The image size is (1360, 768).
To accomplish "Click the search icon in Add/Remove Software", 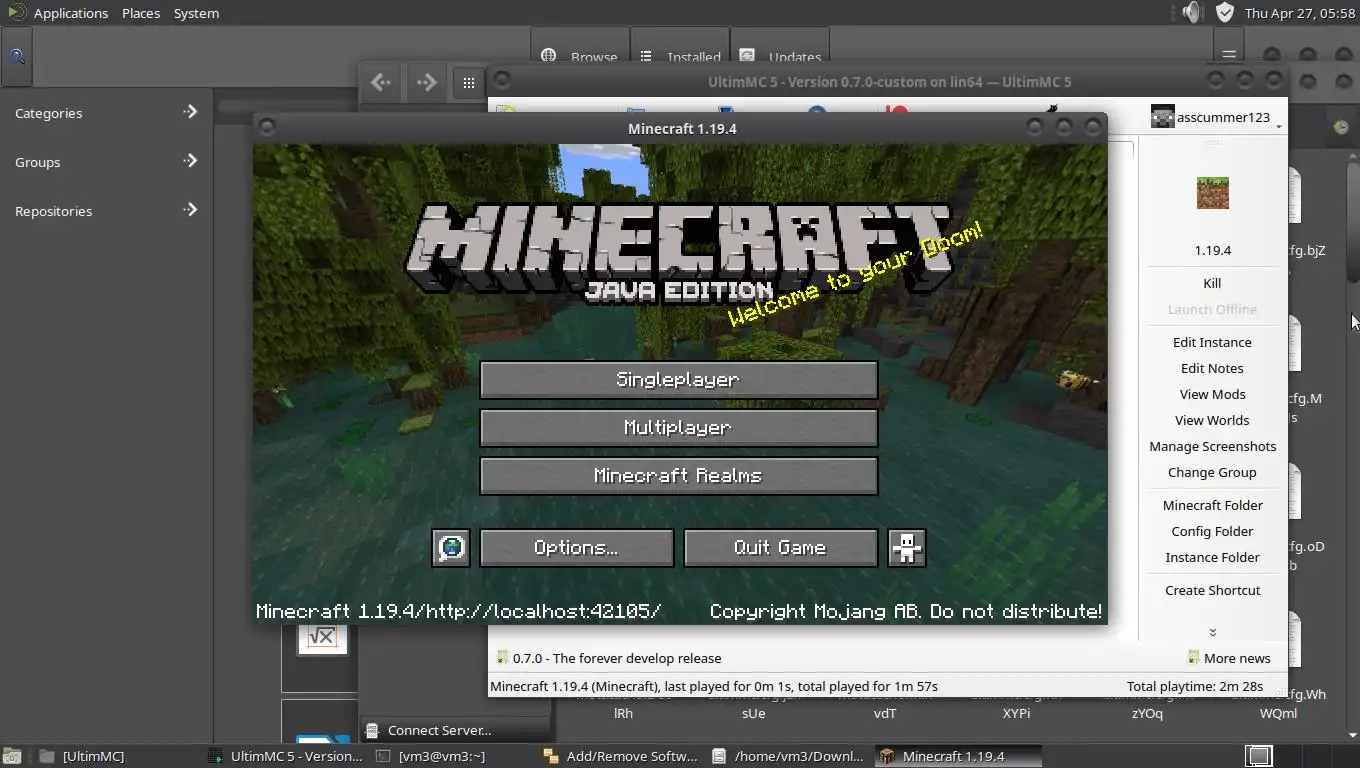I will tap(17, 56).
